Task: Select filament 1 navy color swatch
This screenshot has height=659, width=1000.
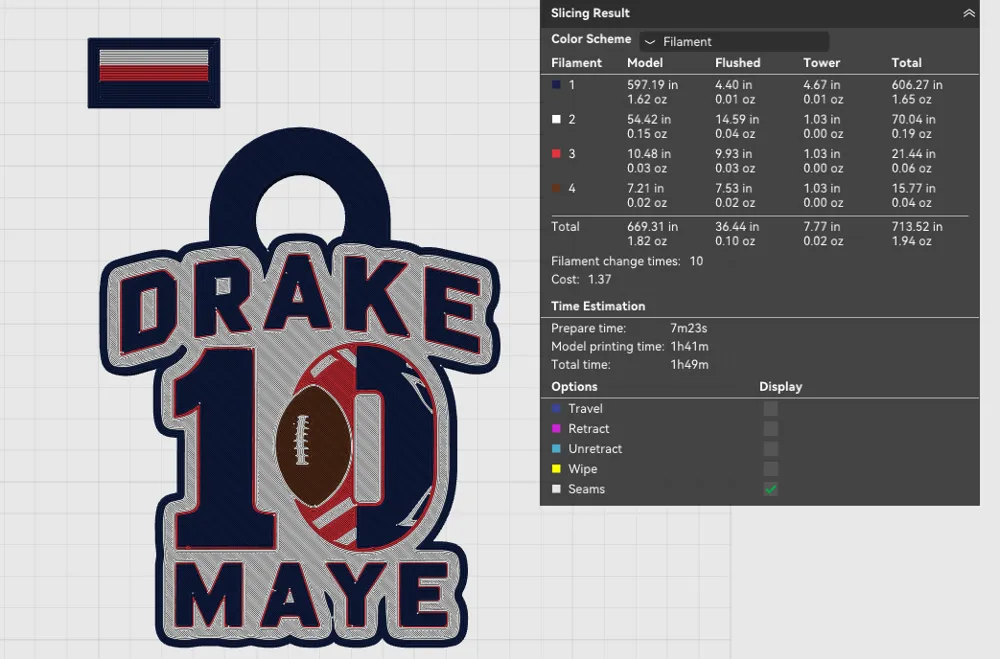Action: (556, 85)
